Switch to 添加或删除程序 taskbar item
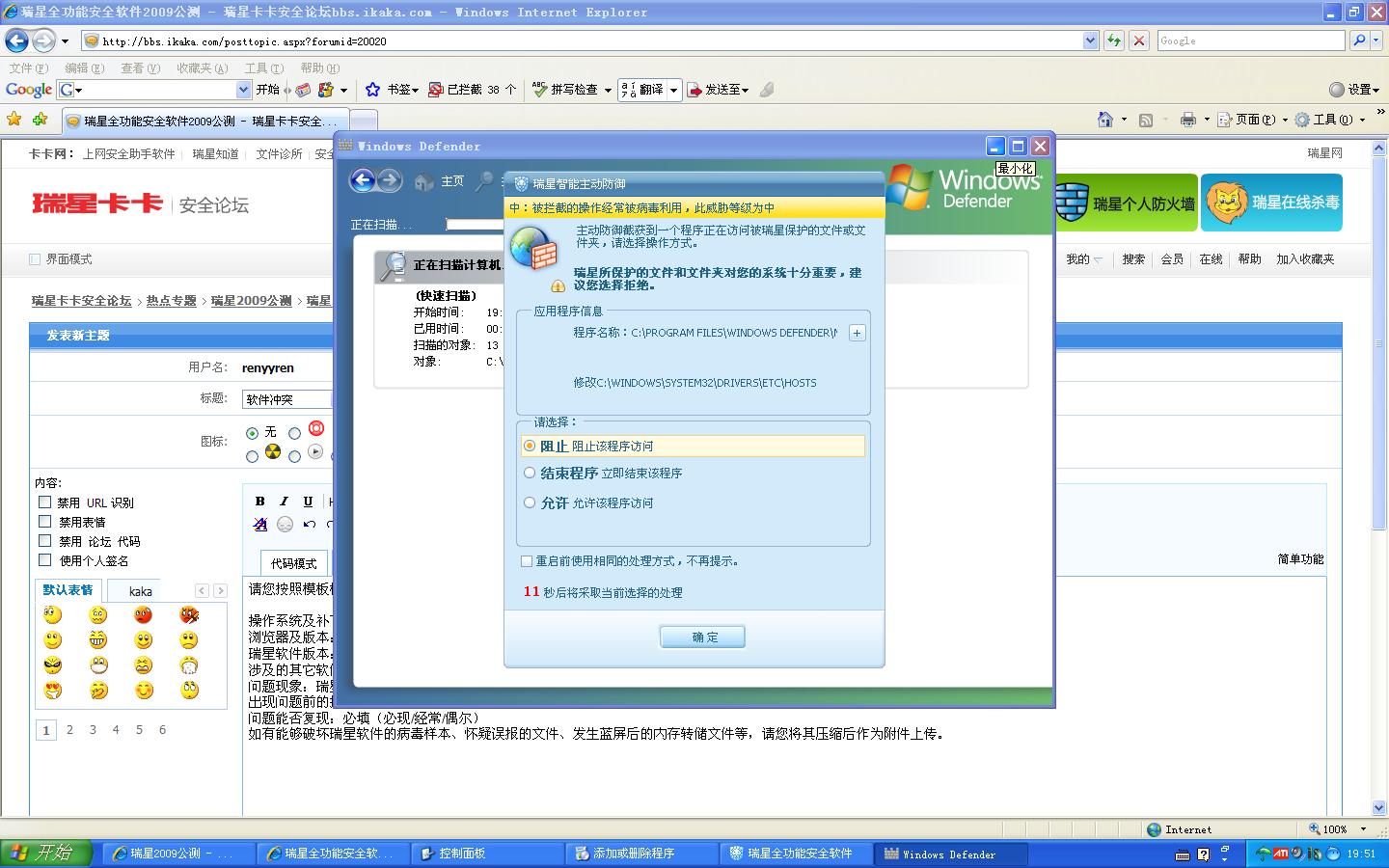Image resolution: width=1389 pixels, height=868 pixels. [643, 854]
